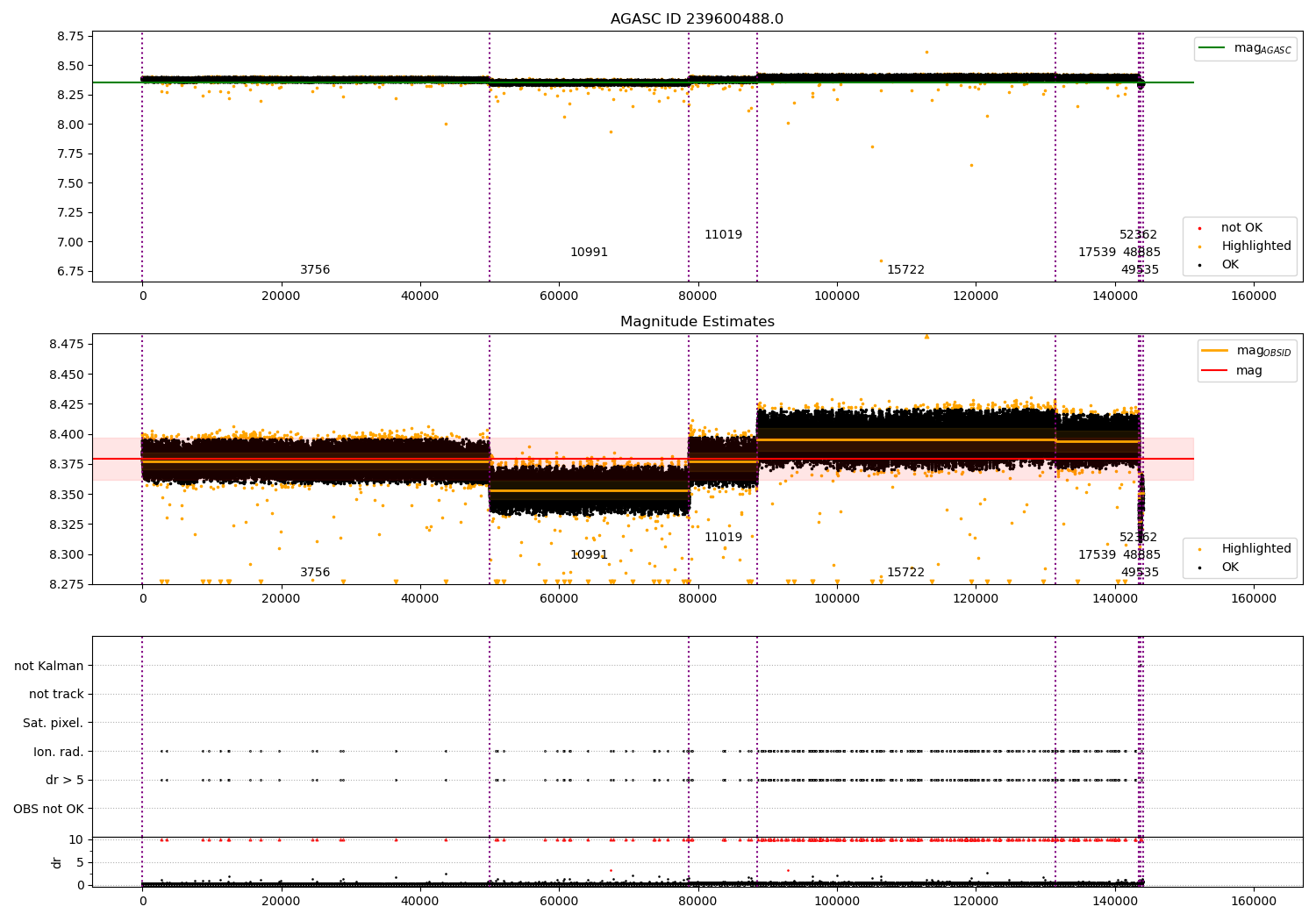This screenshot has height=921, width=1316.
Task: Click the green line sample in mag AGASC legend
Action: click(x=1212, y=48)
